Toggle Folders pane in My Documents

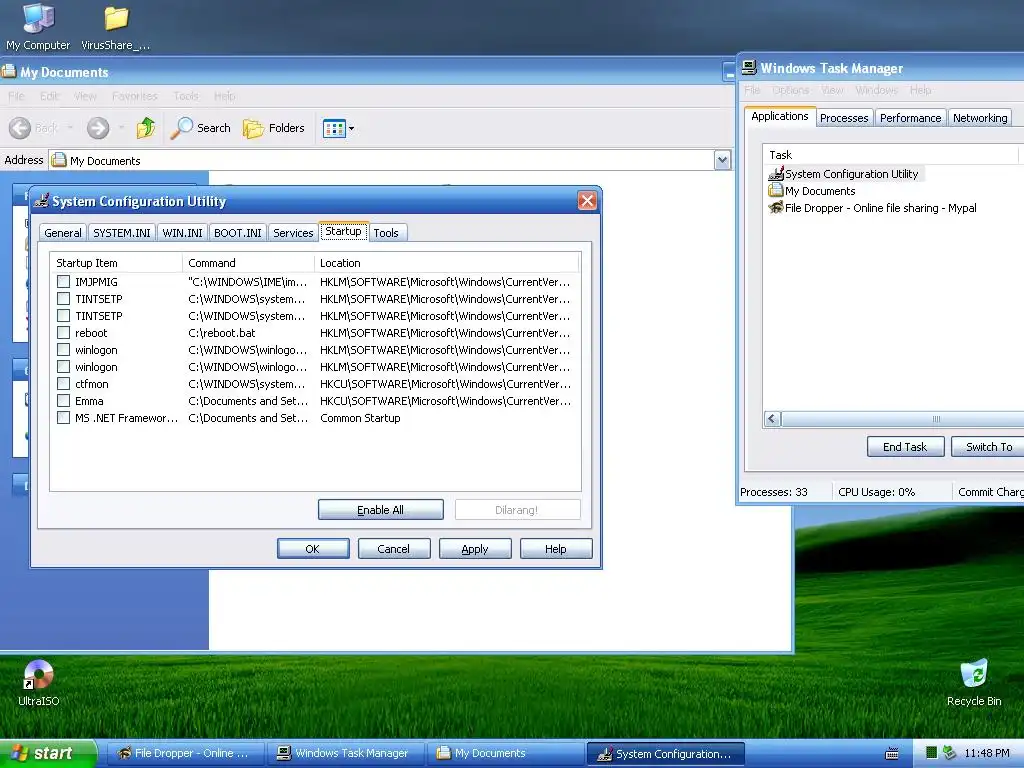coord(274,128)
